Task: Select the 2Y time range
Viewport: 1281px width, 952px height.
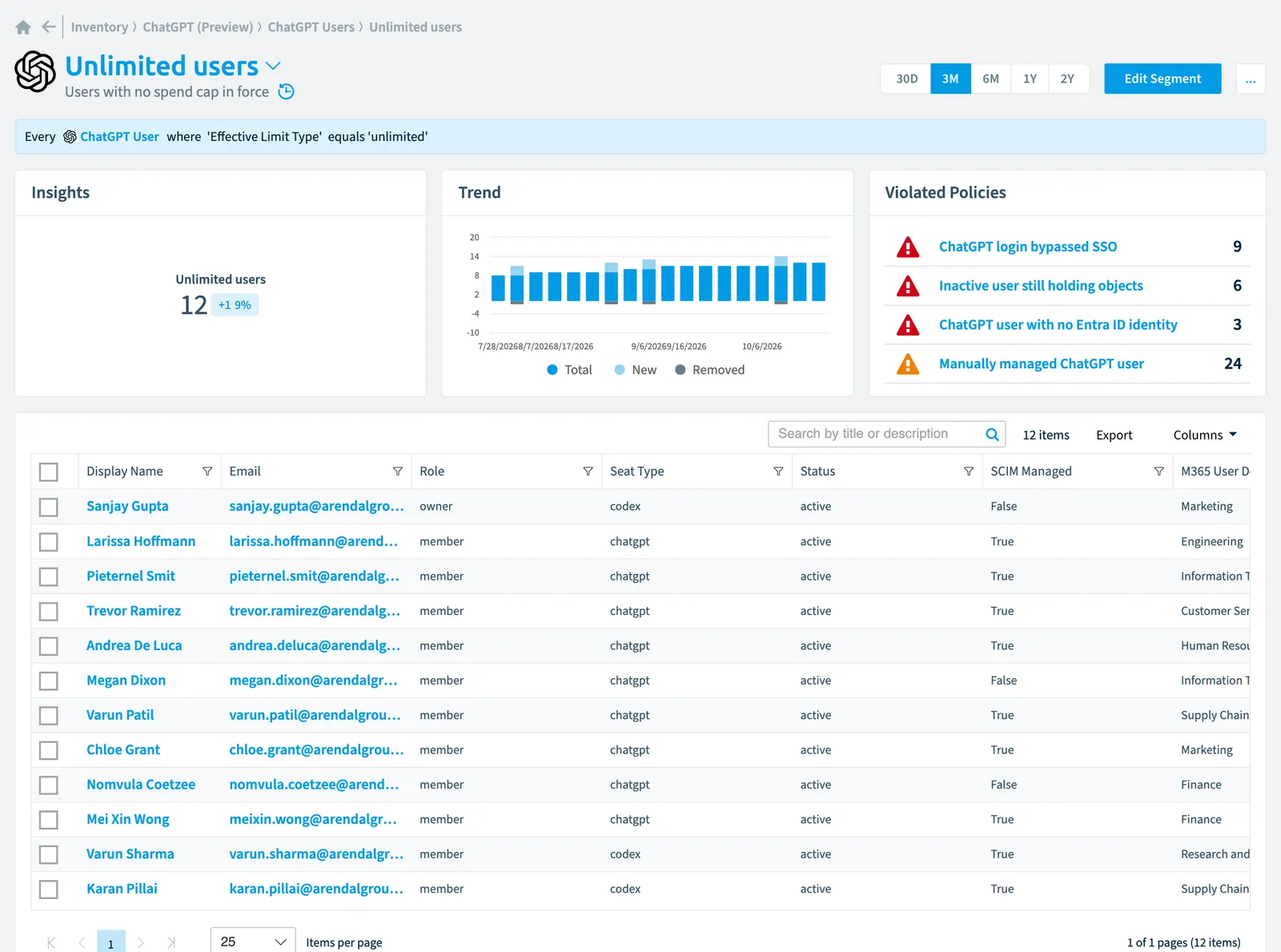Action: [1067, 78]
